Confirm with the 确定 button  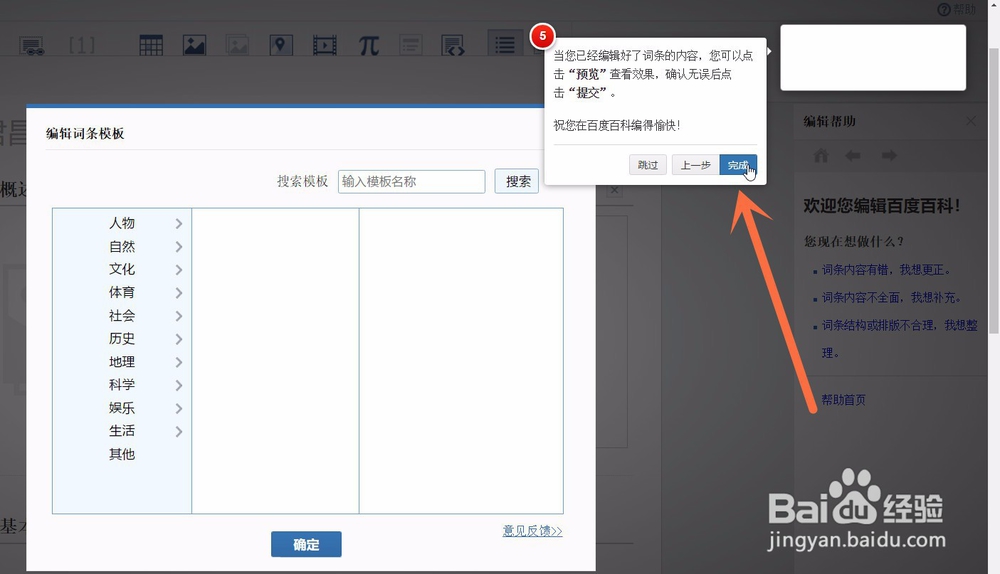click(x=306, y=544)
